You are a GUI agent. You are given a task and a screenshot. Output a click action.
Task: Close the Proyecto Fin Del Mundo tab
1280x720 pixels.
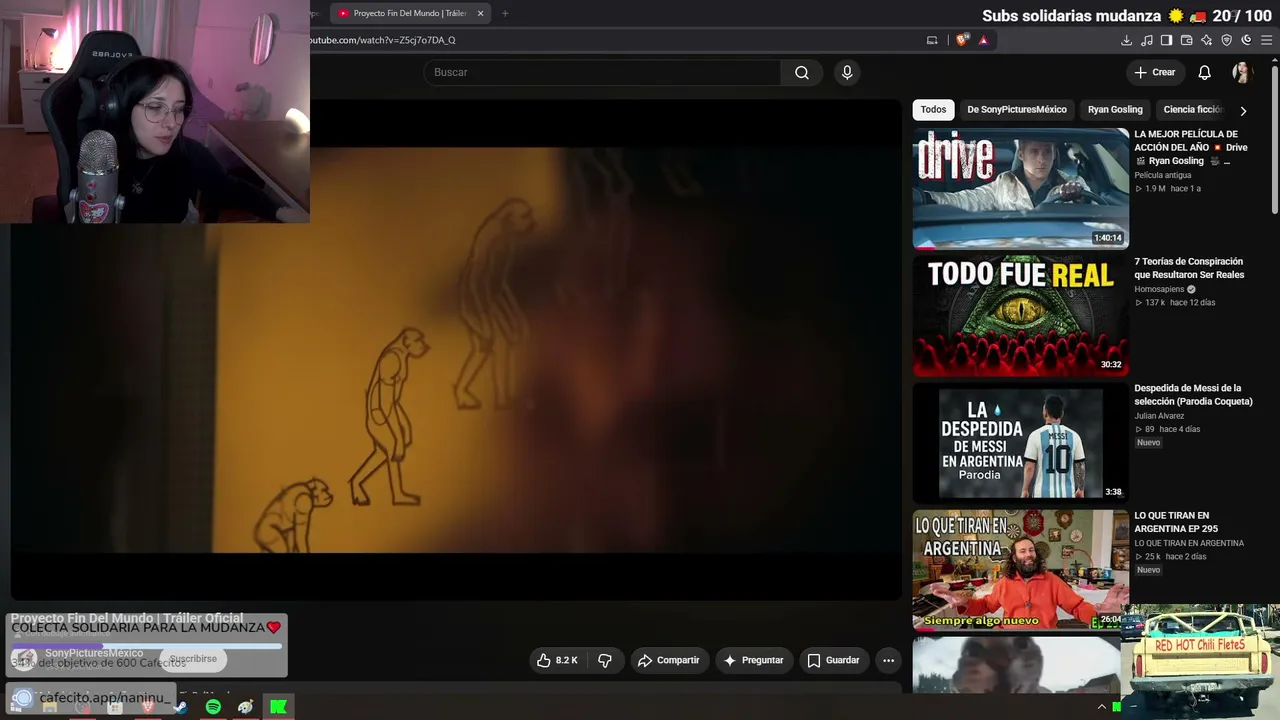pos(480,13)
